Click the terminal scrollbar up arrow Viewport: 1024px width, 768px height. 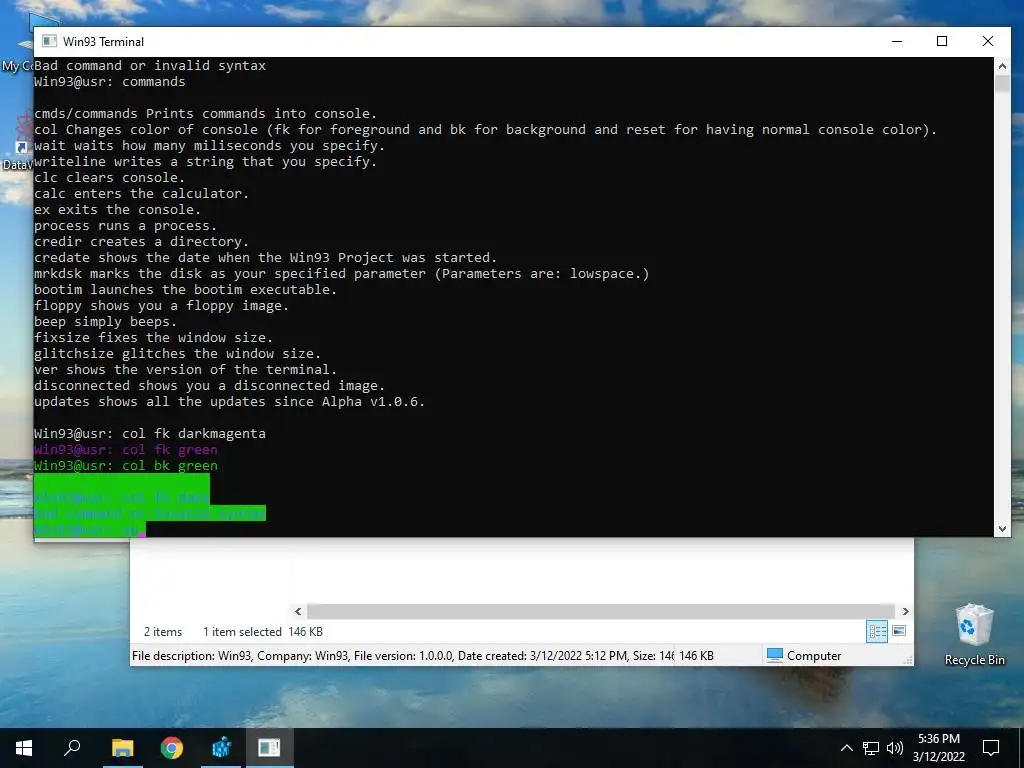point(1002,66)
